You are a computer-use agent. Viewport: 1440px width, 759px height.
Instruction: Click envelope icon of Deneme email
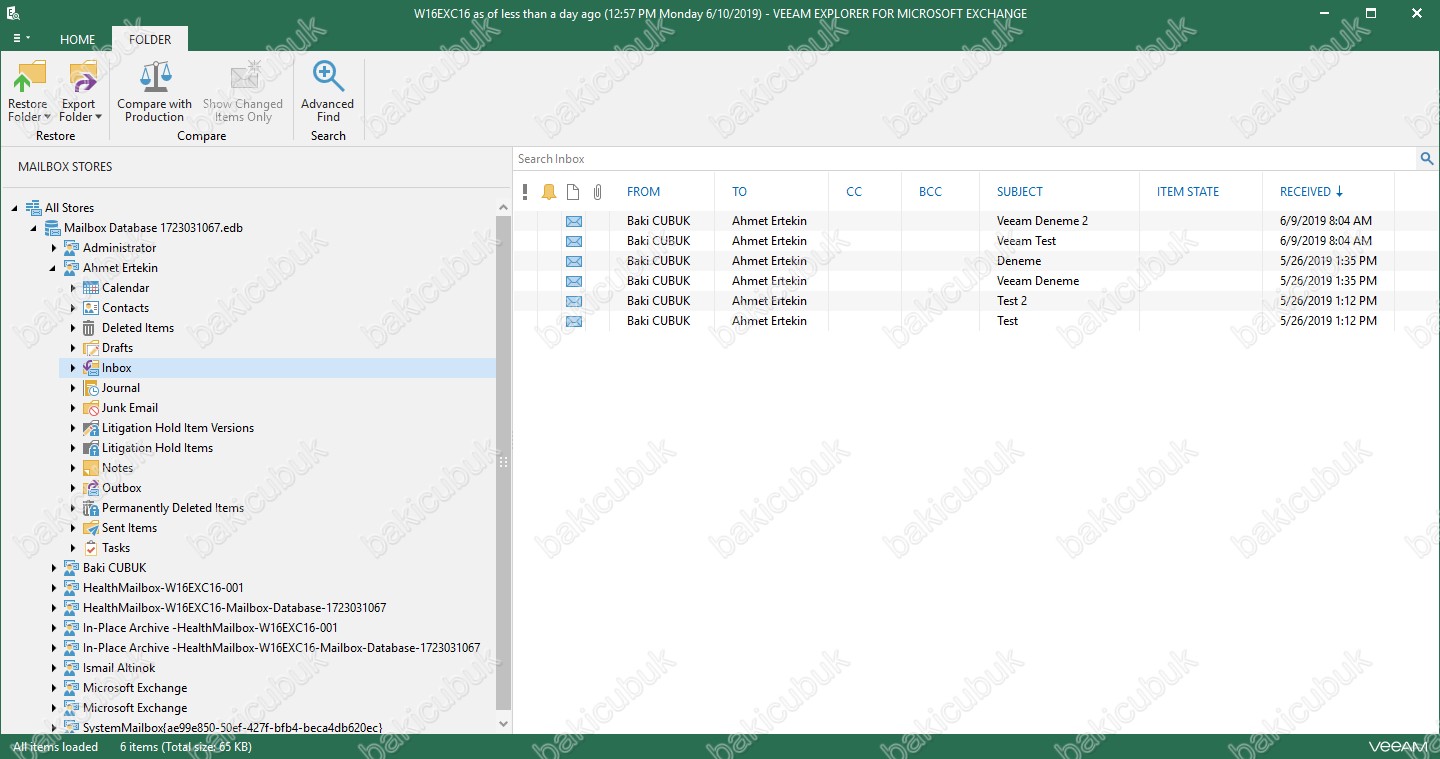[574, 261]
